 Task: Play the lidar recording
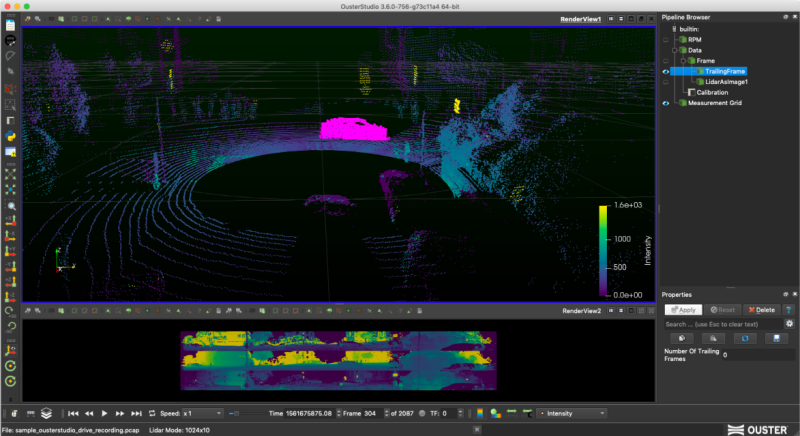pos(104,414)
